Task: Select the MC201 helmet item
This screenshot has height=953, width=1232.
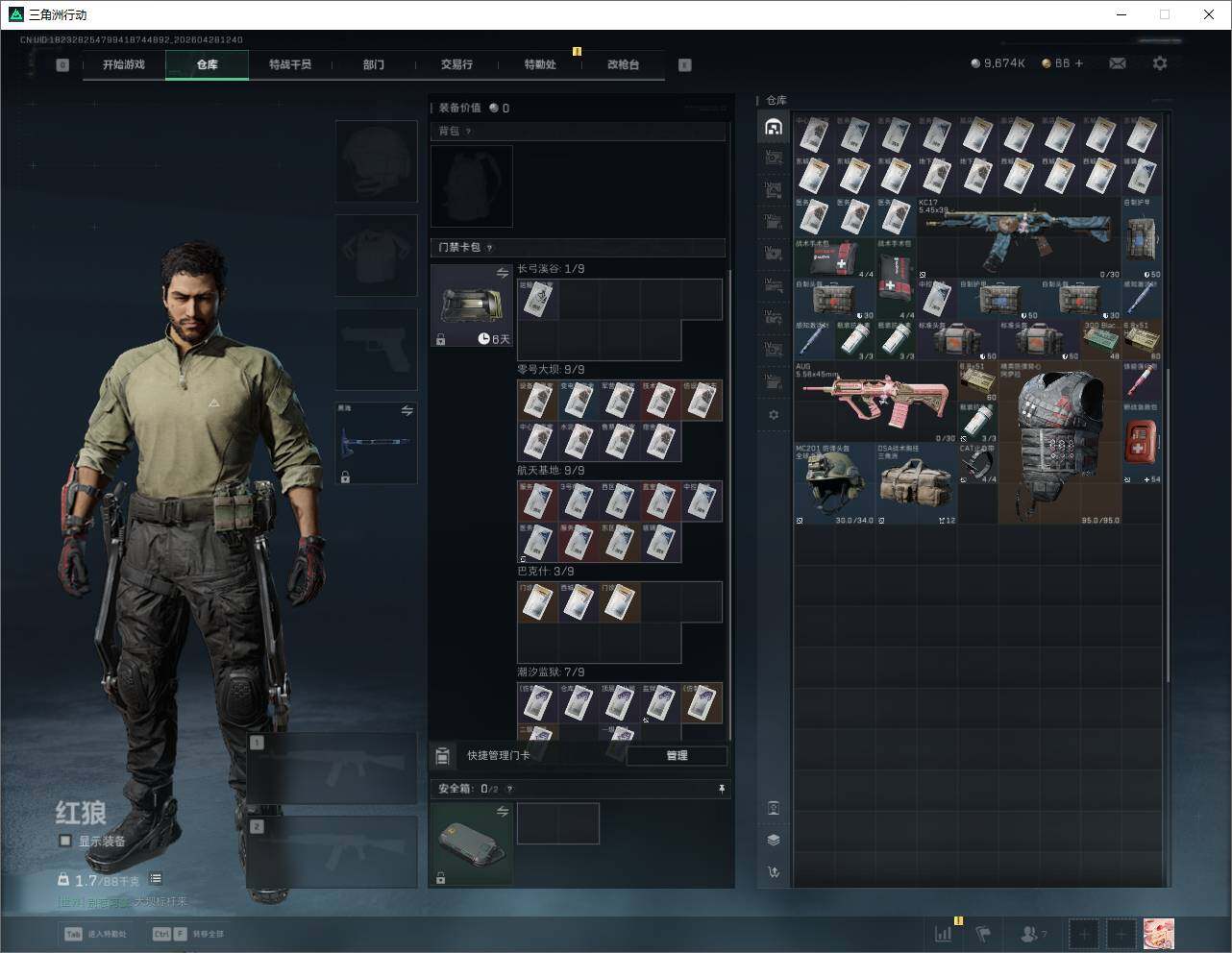Action: [x=834, y=483]
